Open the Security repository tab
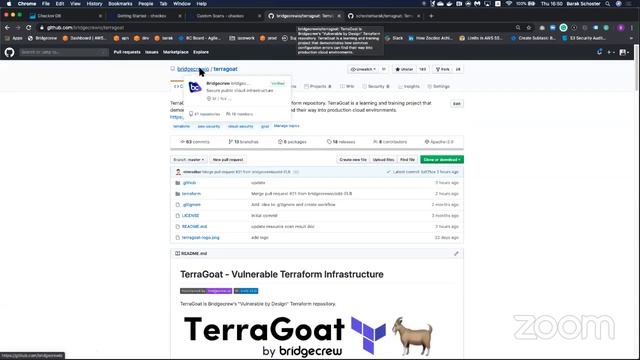The image size is (640, 360). pos(376,87)
